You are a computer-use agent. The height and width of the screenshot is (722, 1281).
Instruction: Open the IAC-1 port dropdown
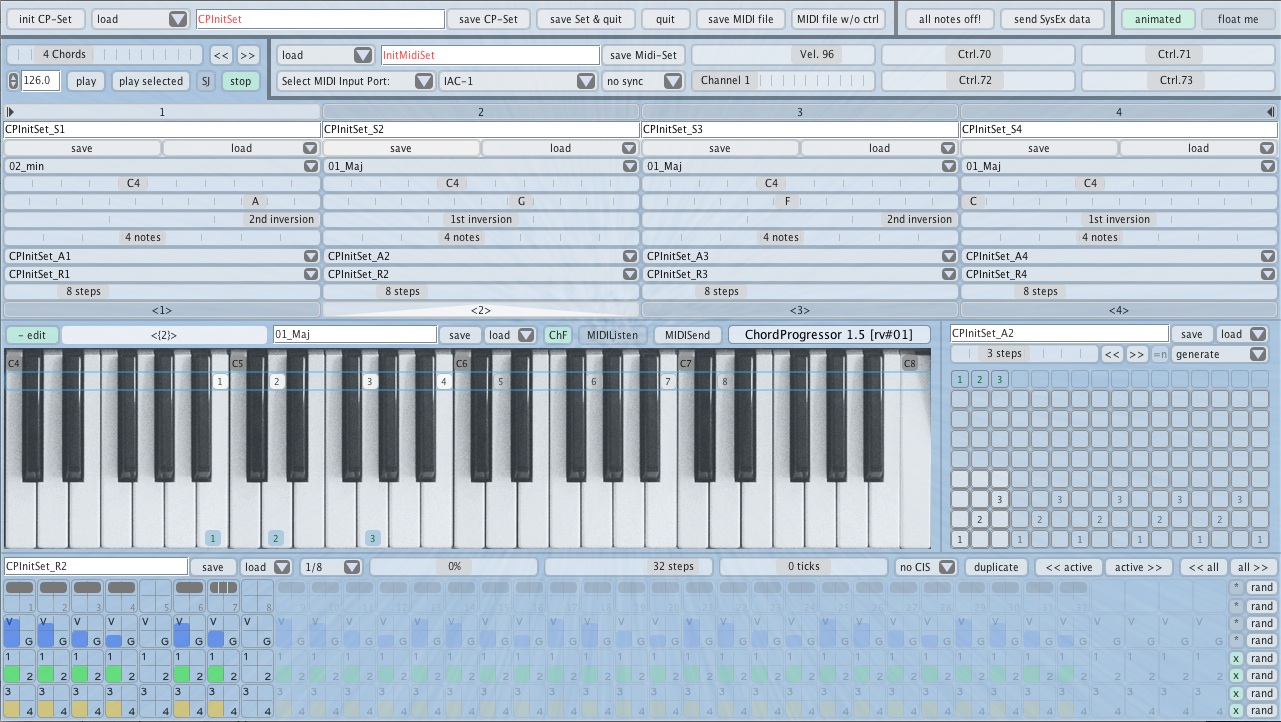(x=518, y=81)
